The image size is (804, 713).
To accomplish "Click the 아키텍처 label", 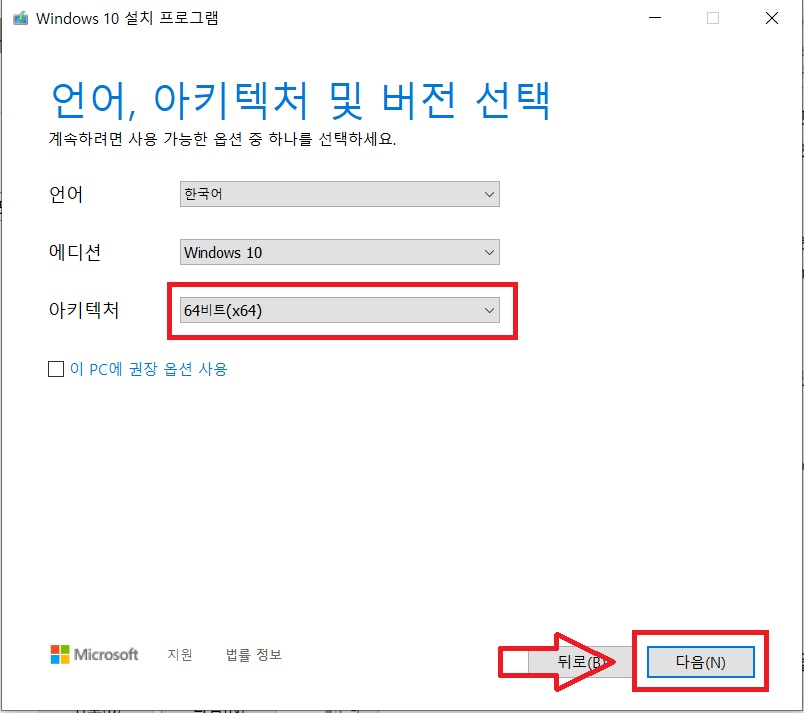I will tap(84, 310).
